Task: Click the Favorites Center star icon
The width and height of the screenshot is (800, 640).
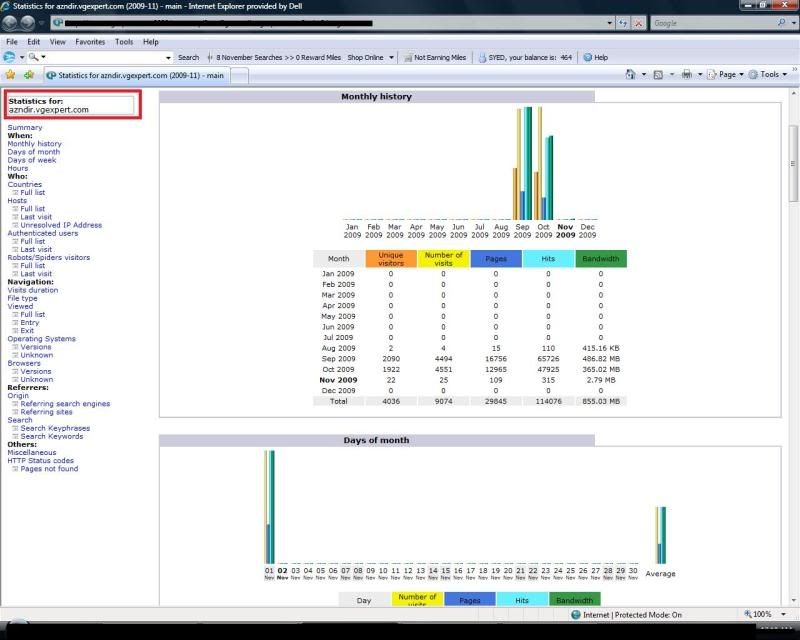Action: [10, 75]
